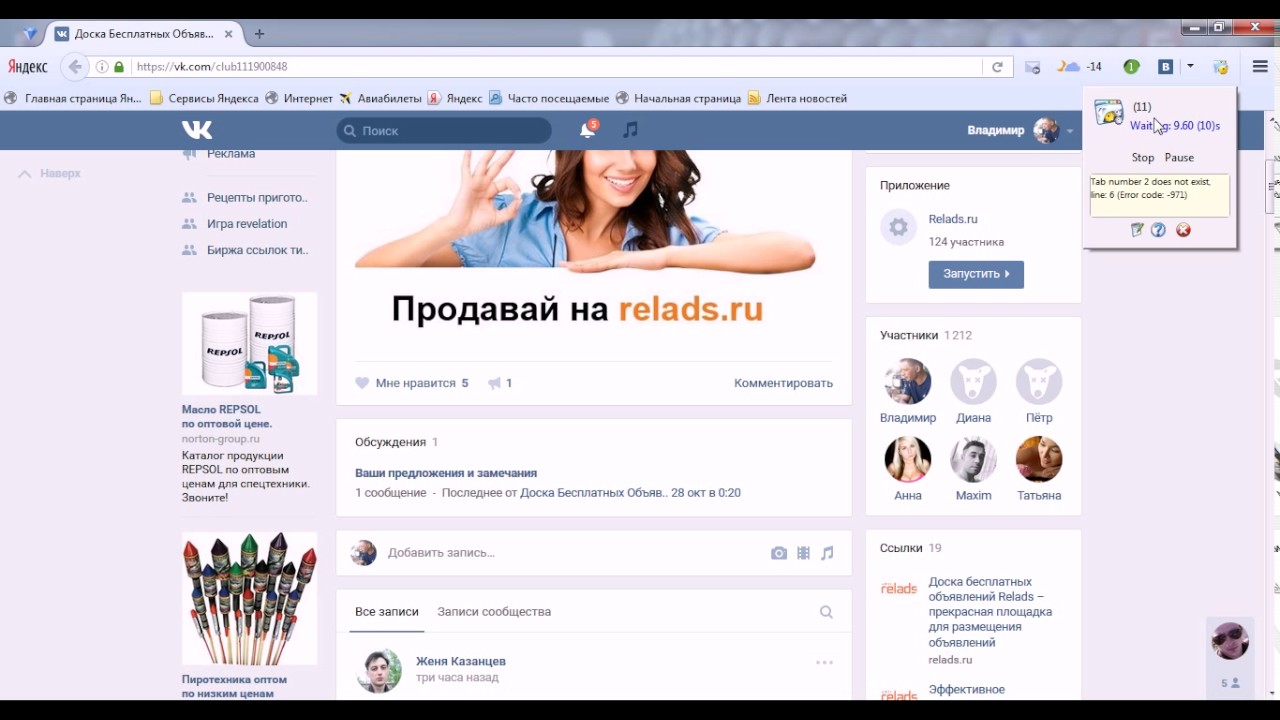Click the green padlock in address bar
1280x720 pixels.
click(x=119, y=67)
